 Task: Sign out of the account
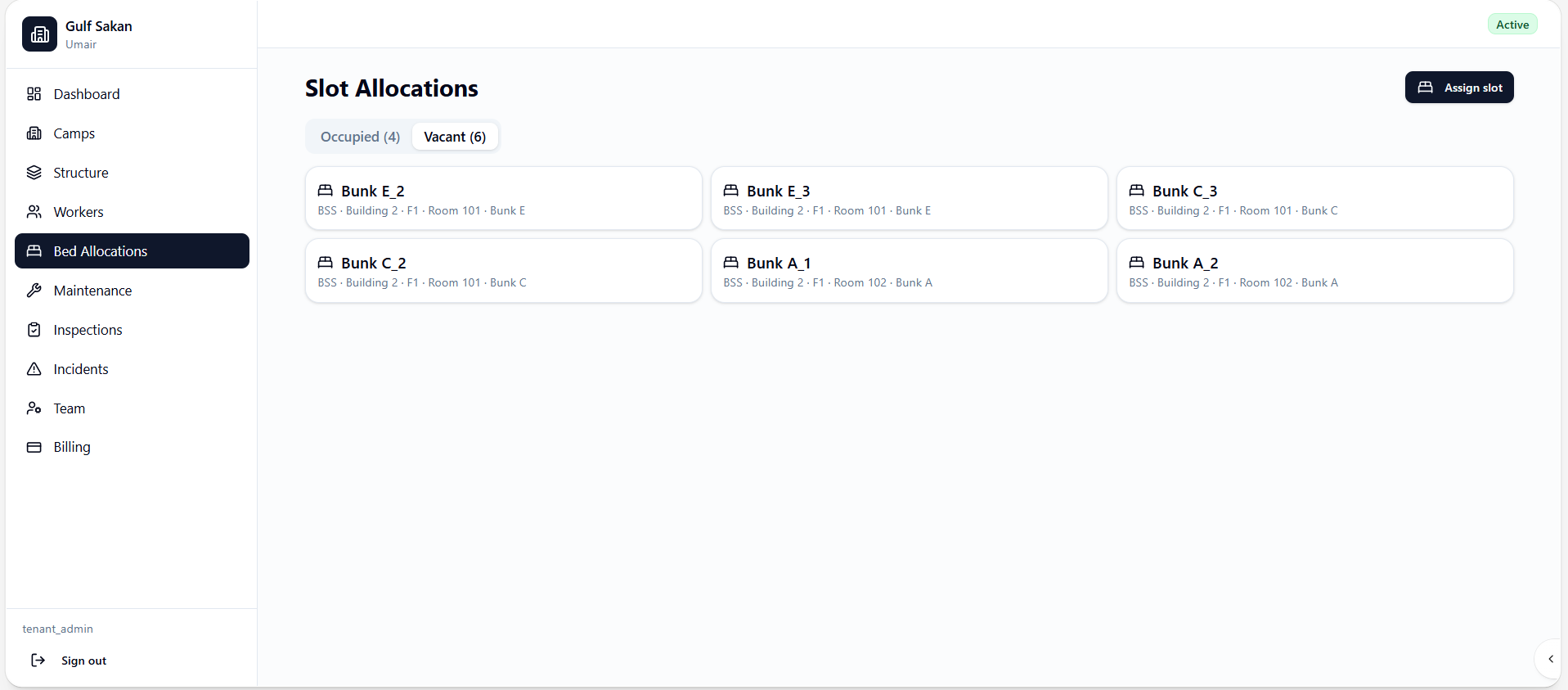(x=69, y=661)
